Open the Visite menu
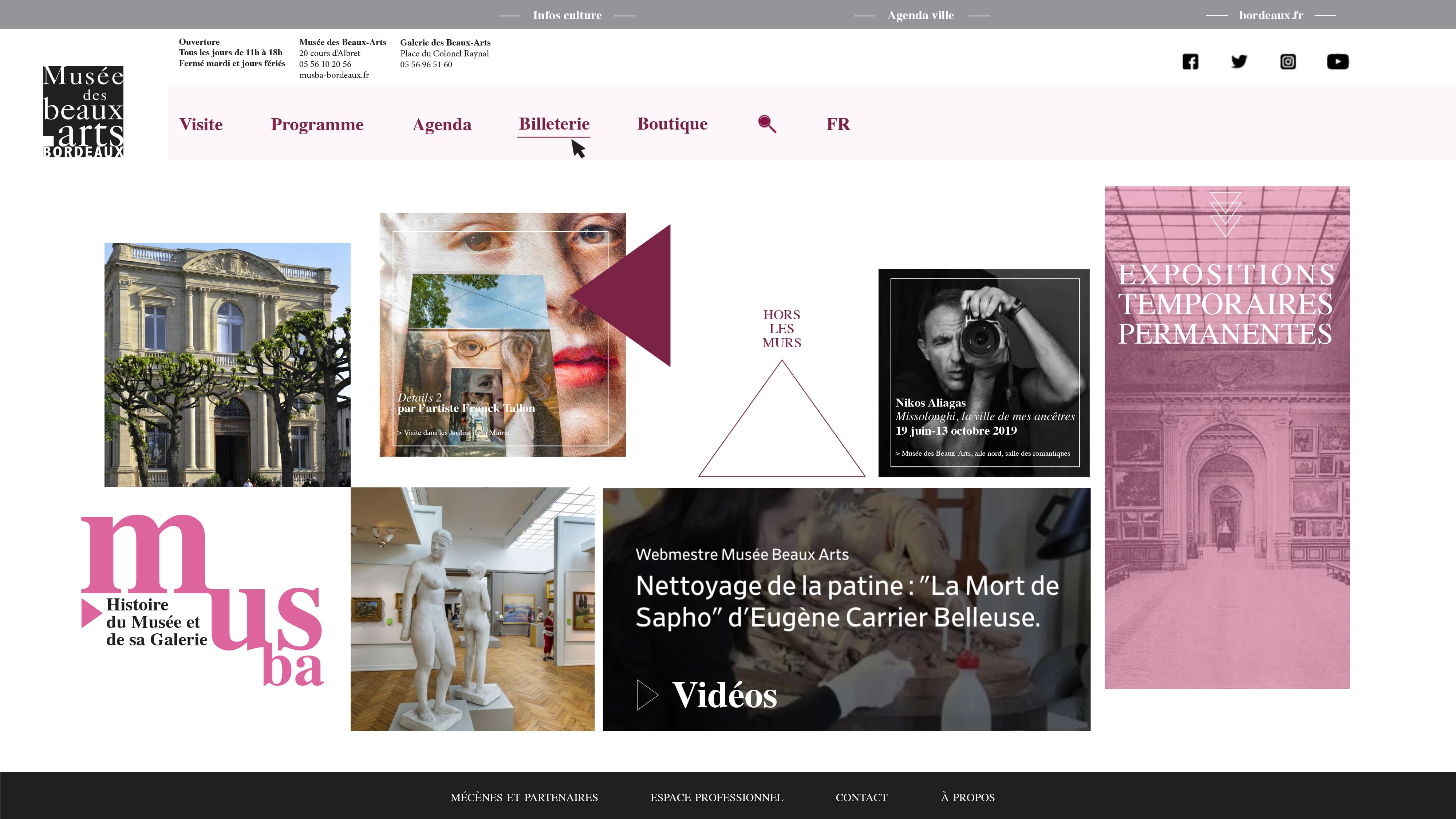Viewport: 1456px width, 819px height. pos(201,124)
